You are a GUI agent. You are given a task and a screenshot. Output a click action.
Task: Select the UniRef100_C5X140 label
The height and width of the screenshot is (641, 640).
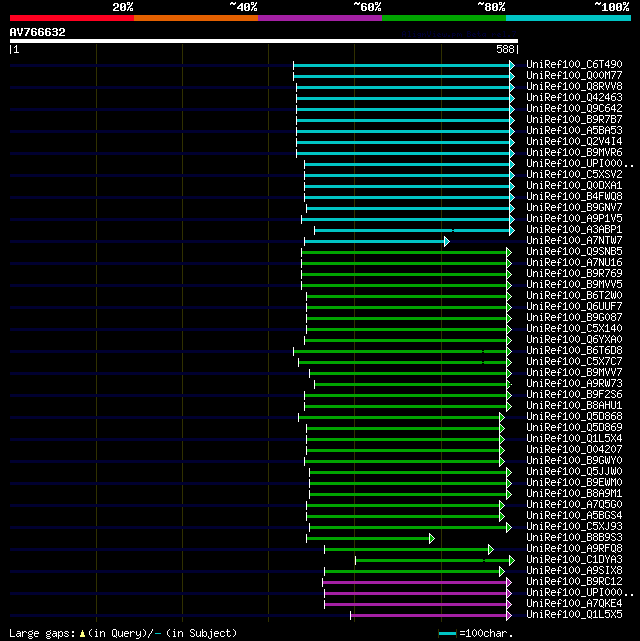(574, 329)
